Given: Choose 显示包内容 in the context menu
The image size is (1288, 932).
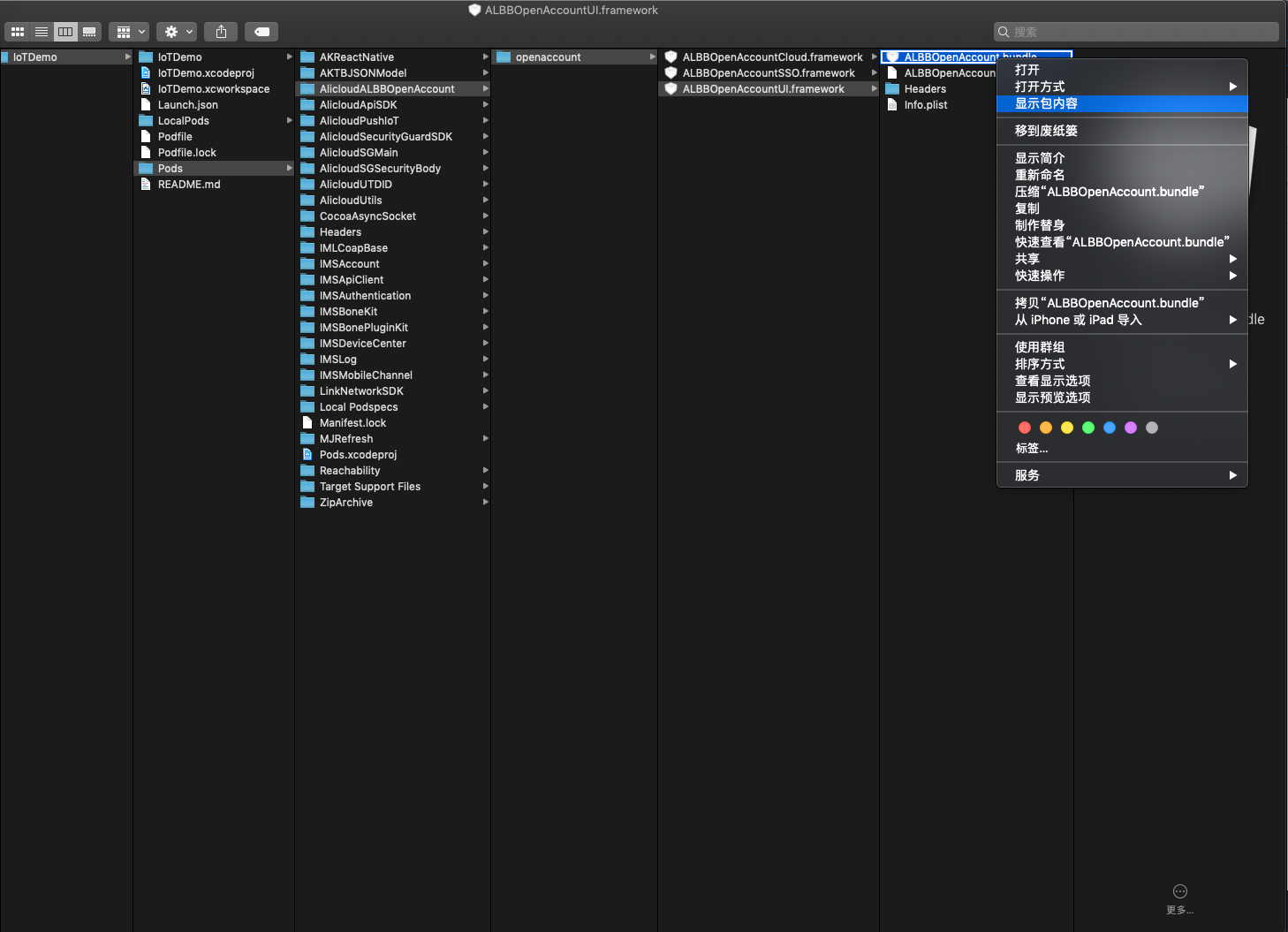Looking at the screenshot, I should (1122, 103).
